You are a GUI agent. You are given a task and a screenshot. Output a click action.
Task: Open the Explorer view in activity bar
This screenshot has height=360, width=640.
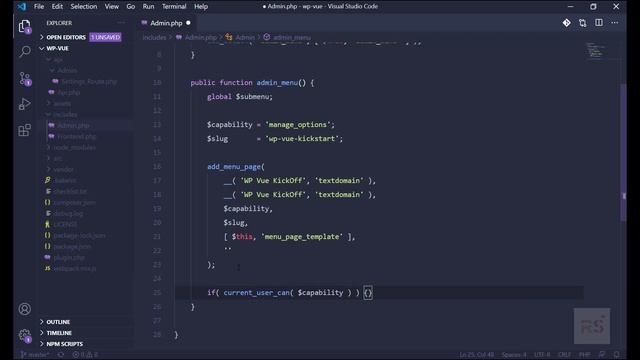(x=24, y=27)
